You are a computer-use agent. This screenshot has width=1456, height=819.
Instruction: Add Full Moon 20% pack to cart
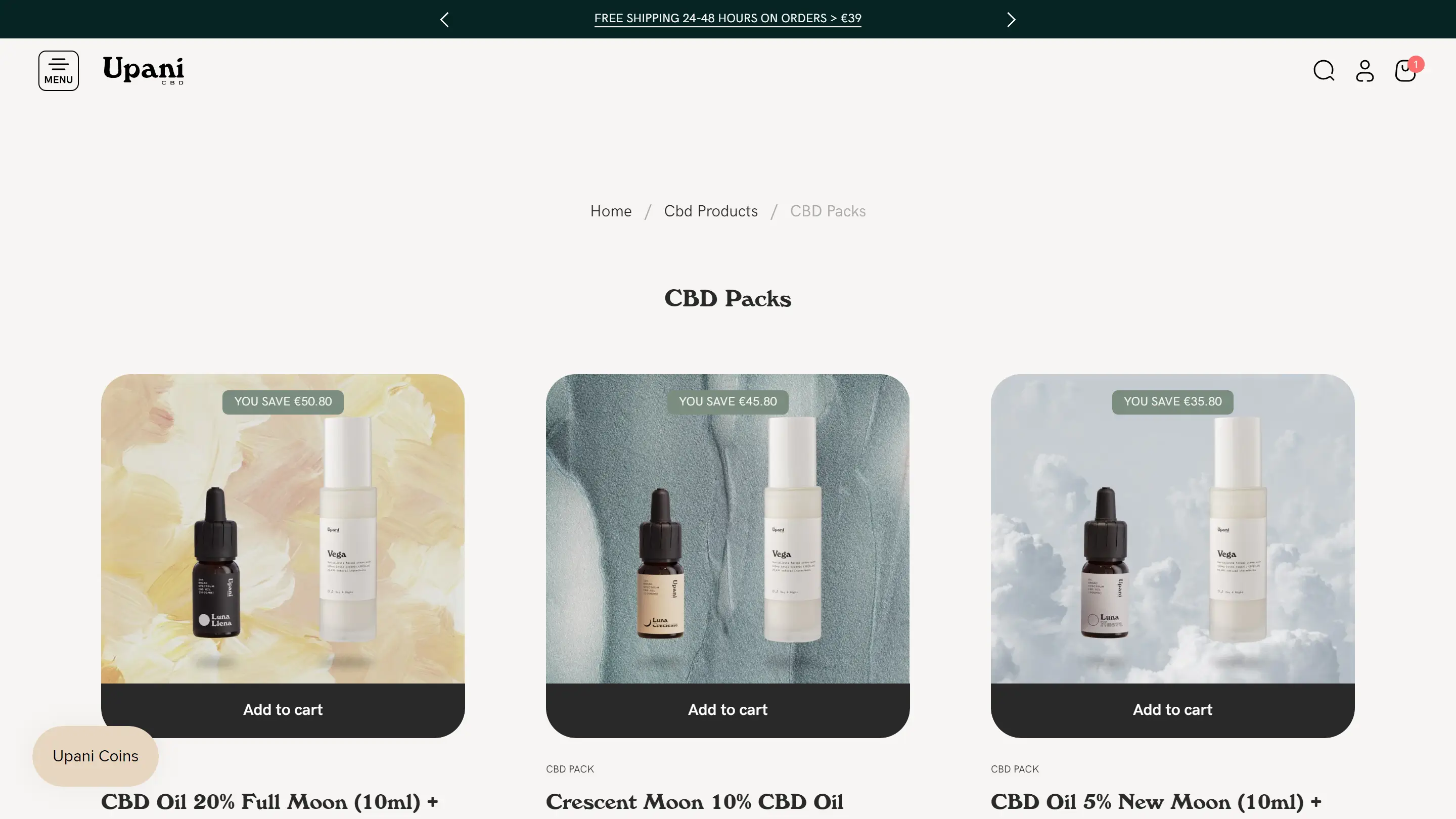pos(283,710)
